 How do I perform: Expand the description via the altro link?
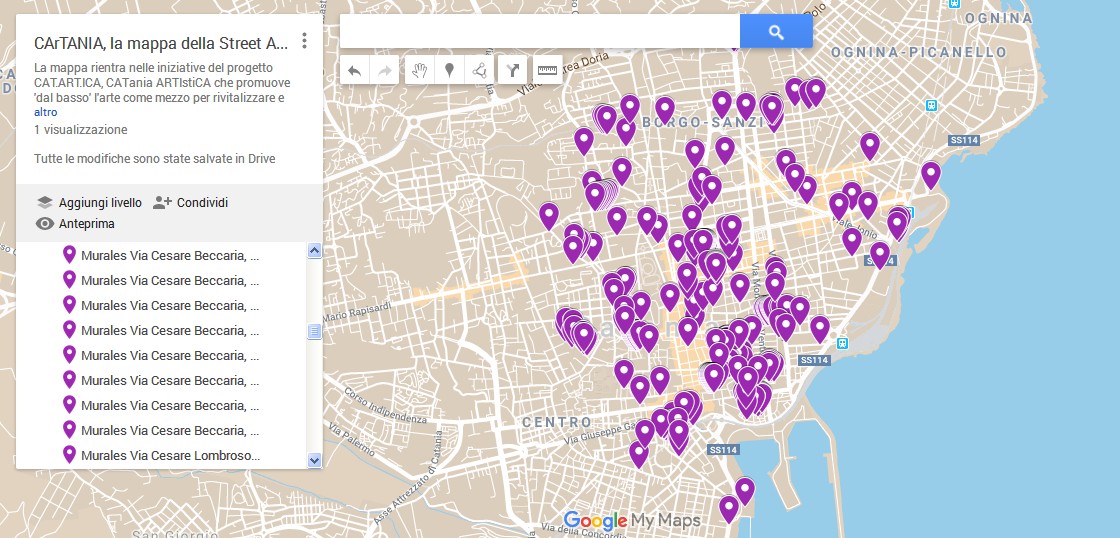point(45,113)
